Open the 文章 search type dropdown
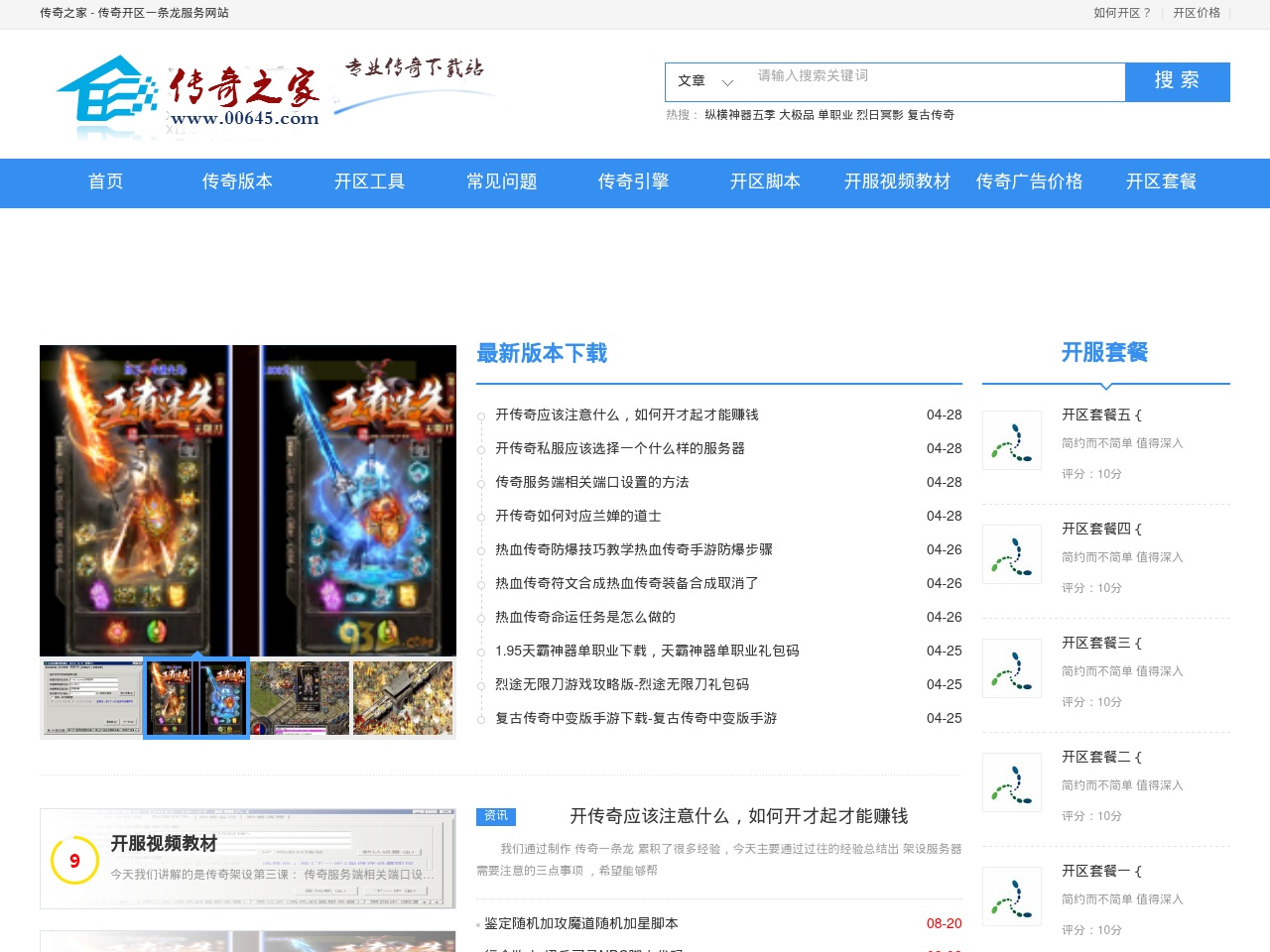1270x952 pixels. click(x=705, y=81)
